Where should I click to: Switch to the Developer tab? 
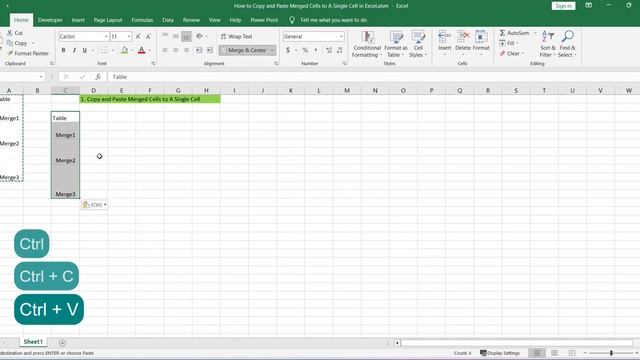coord(50,20)
